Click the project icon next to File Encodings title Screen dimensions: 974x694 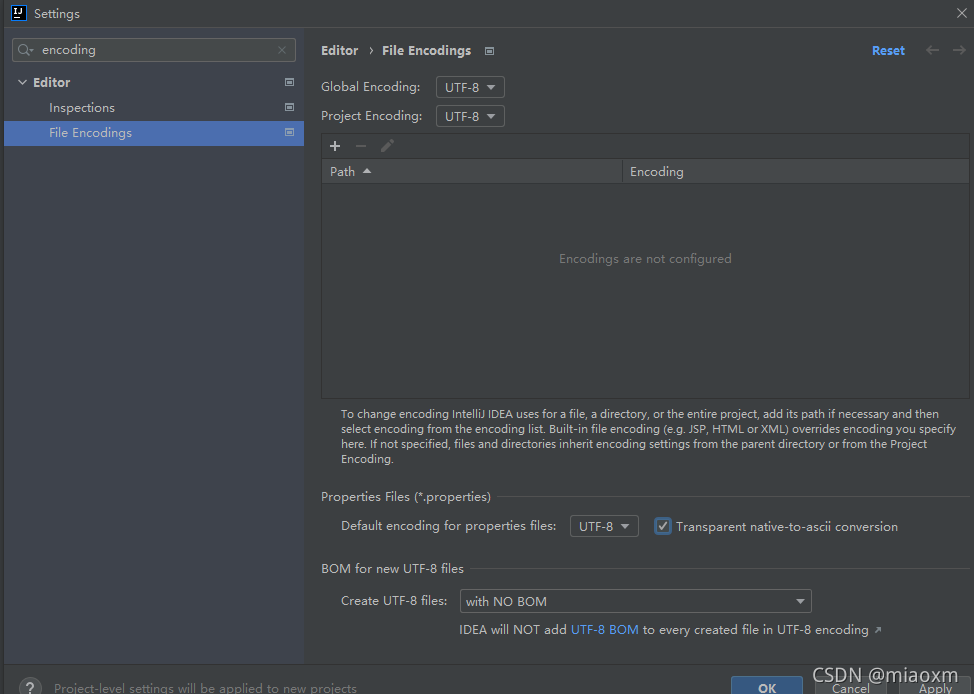click(489, 51)
